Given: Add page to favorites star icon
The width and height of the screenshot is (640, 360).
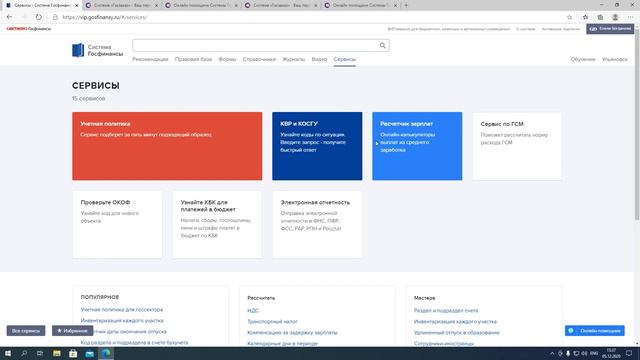Looking at the screenshot, I should pos(569,17).
